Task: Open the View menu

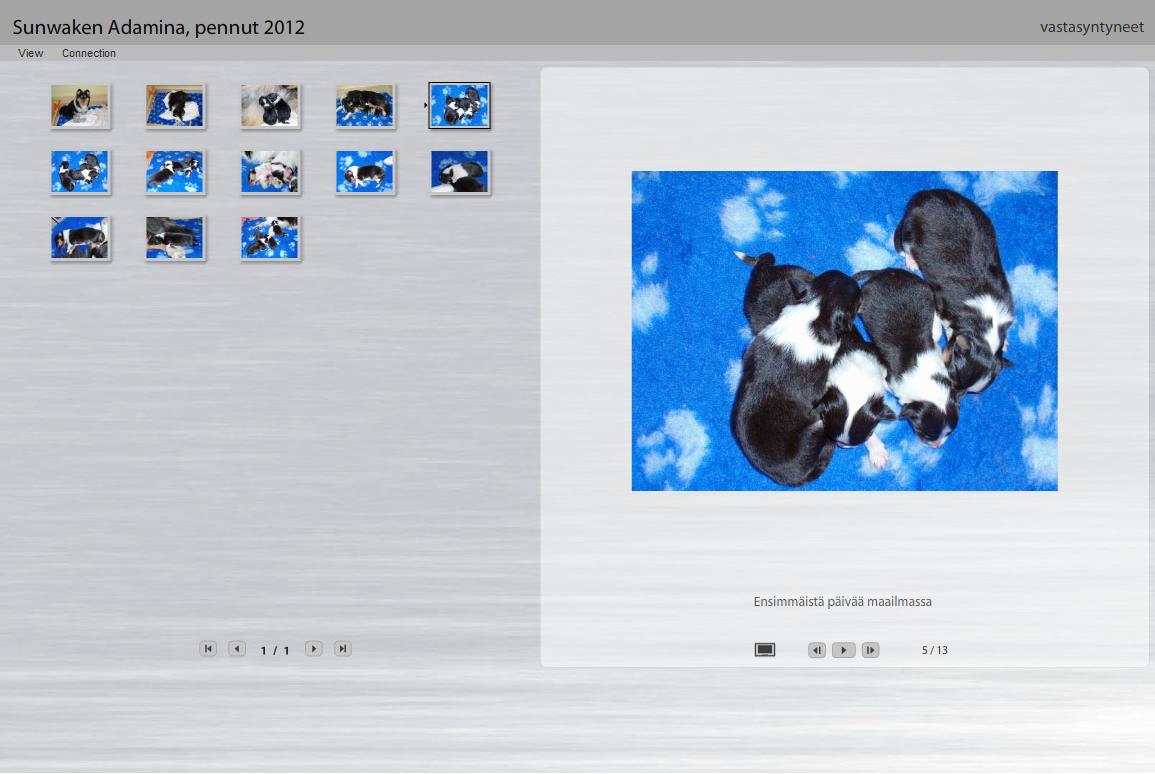Action: (30, 53)
